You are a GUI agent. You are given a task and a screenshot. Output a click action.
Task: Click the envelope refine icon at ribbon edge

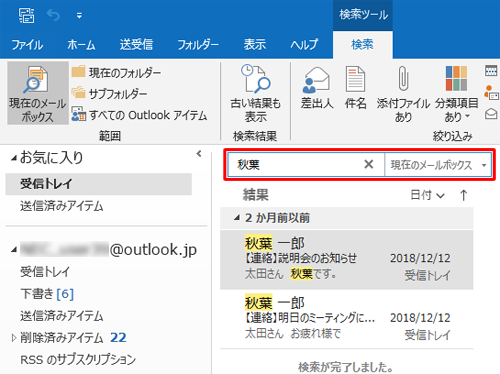(x=491, y=114)
